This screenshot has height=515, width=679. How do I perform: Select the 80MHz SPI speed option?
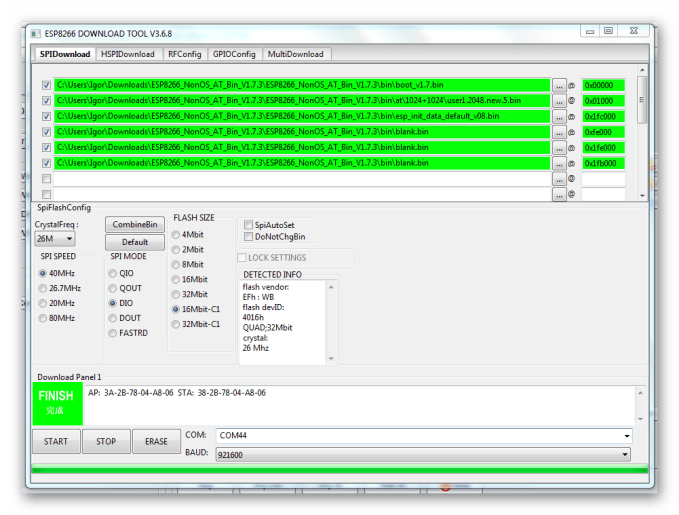(x=42, y=319)
